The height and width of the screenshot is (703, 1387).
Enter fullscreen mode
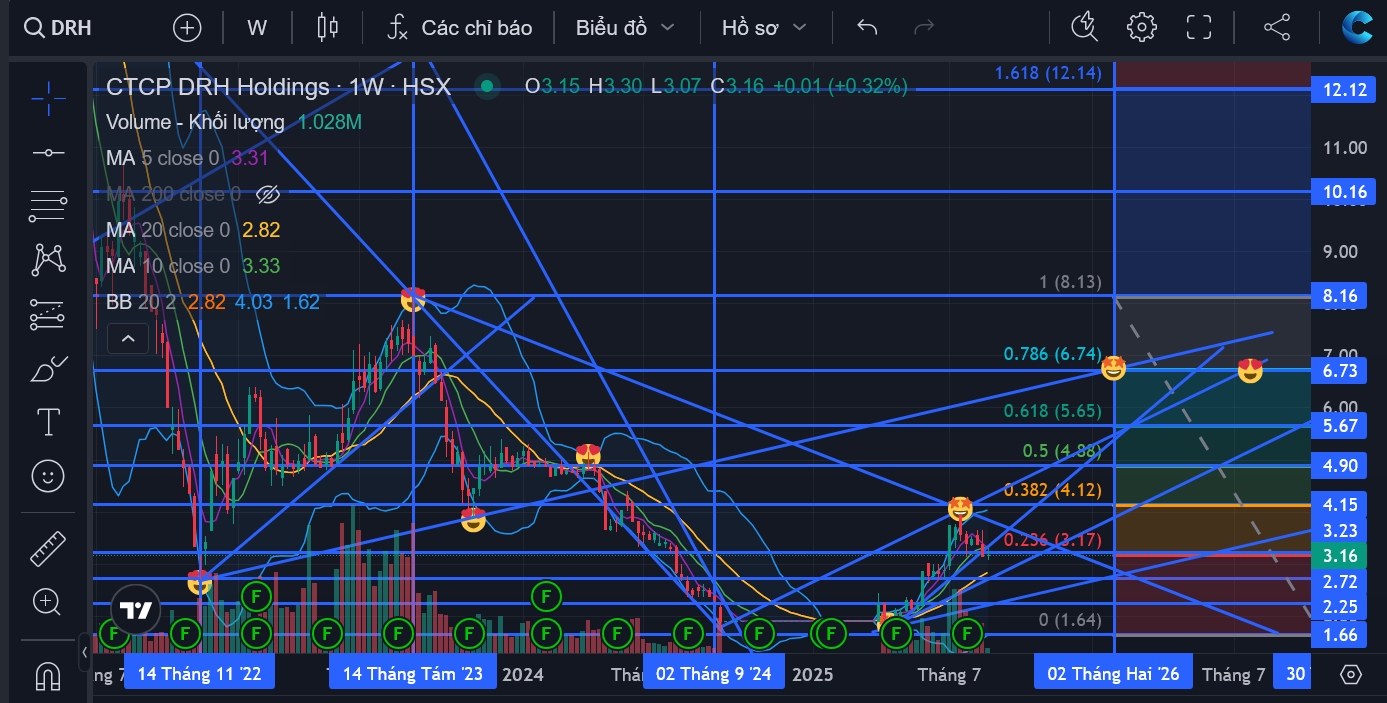[1198, 27]
